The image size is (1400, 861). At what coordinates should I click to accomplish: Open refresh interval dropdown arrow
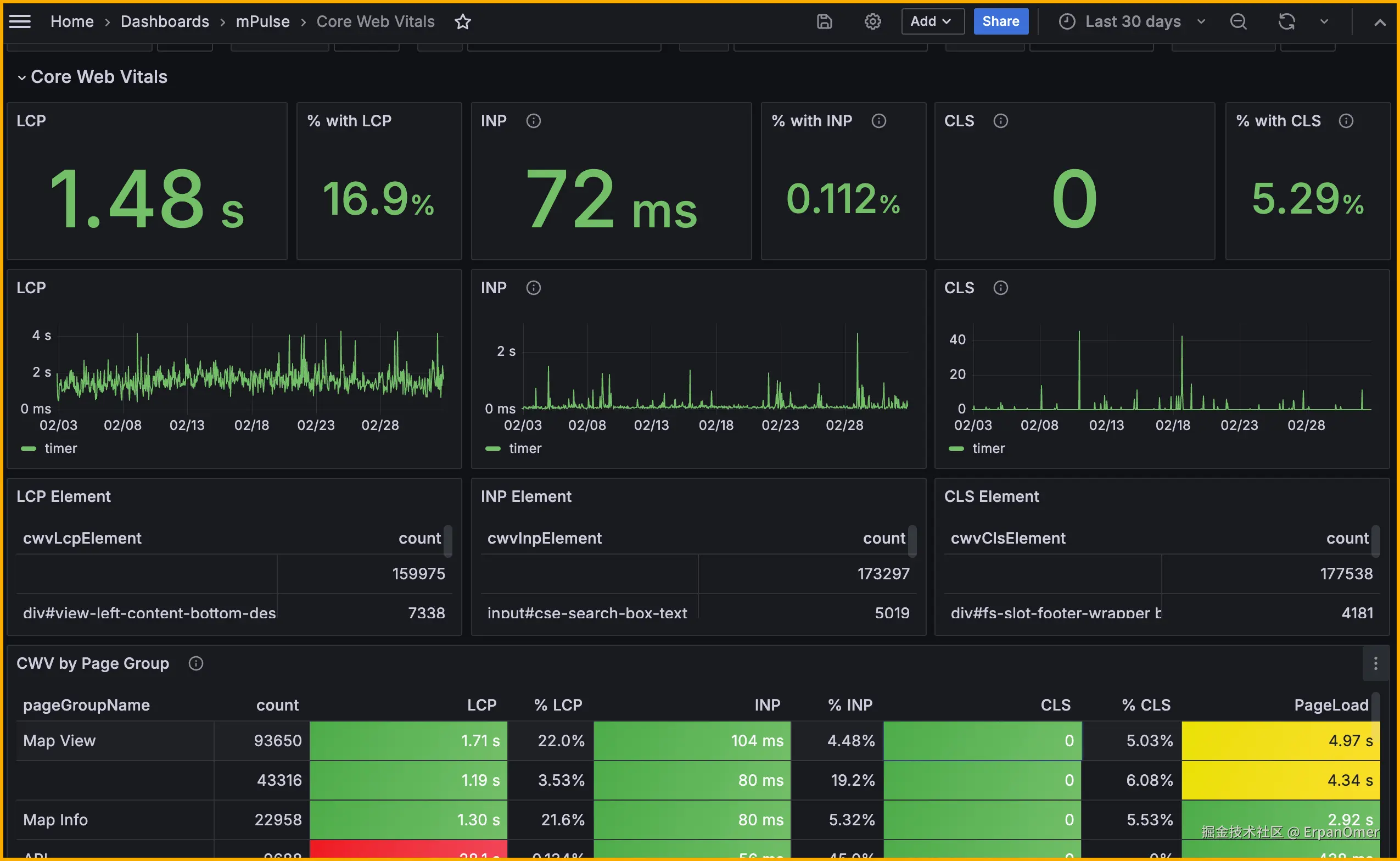(1324, 21)
